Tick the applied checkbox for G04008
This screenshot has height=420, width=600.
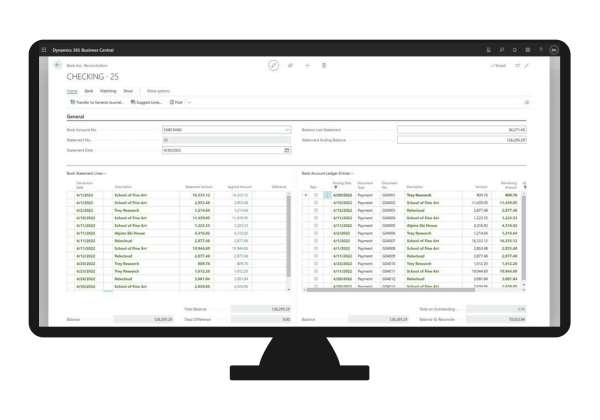[316, 248]
